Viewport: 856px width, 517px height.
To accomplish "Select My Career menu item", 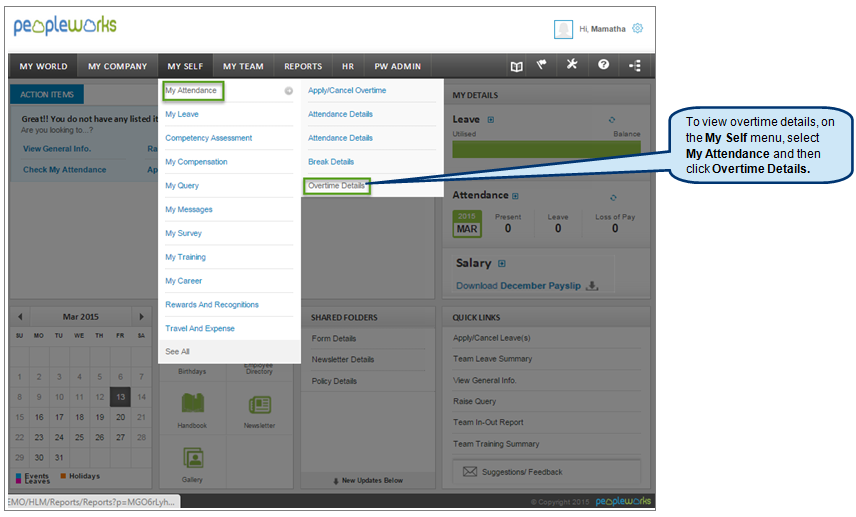I will pyautogui.click(x=183, y=281).
